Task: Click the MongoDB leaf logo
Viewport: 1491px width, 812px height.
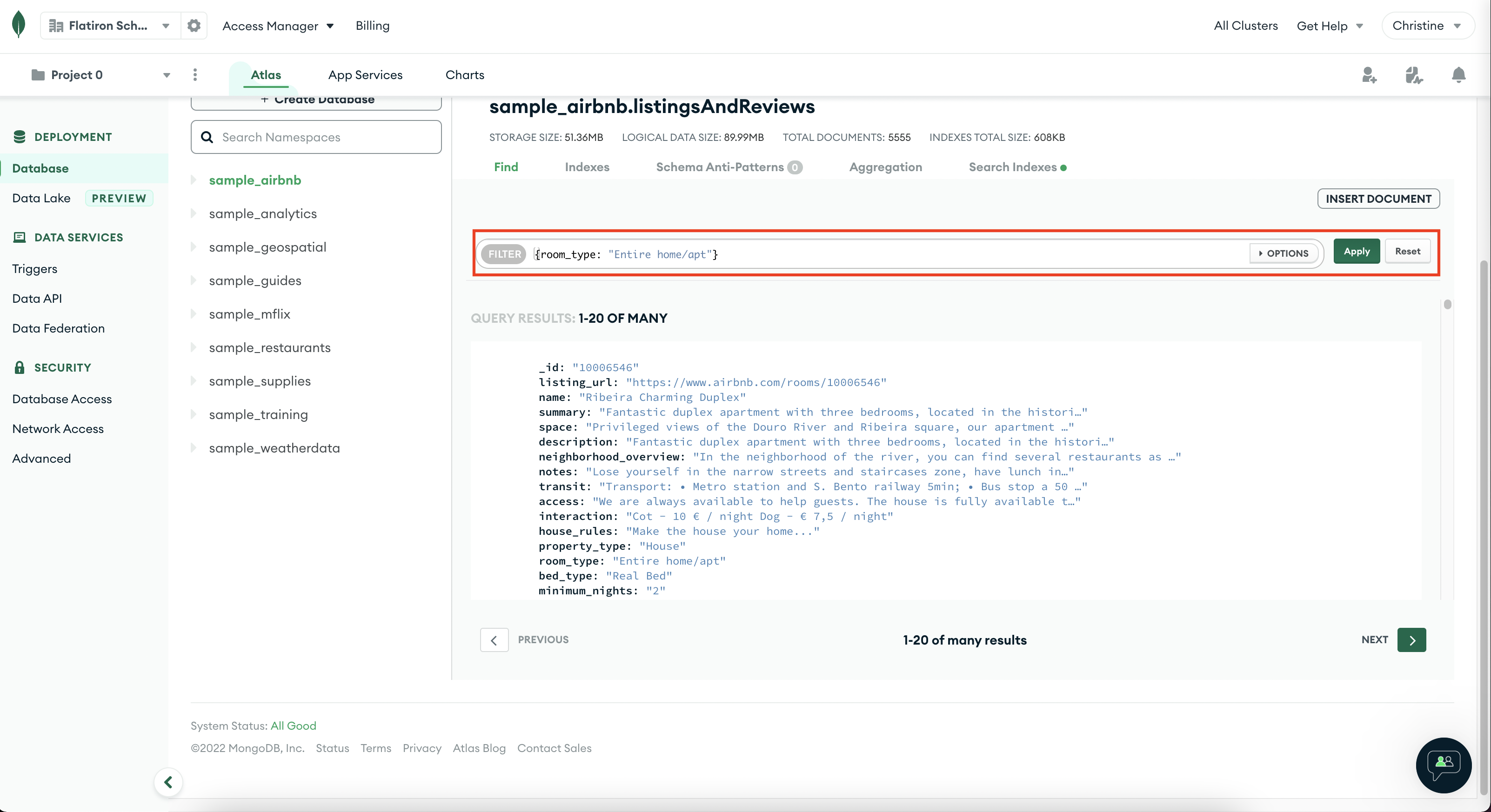Action: (18, 25)
